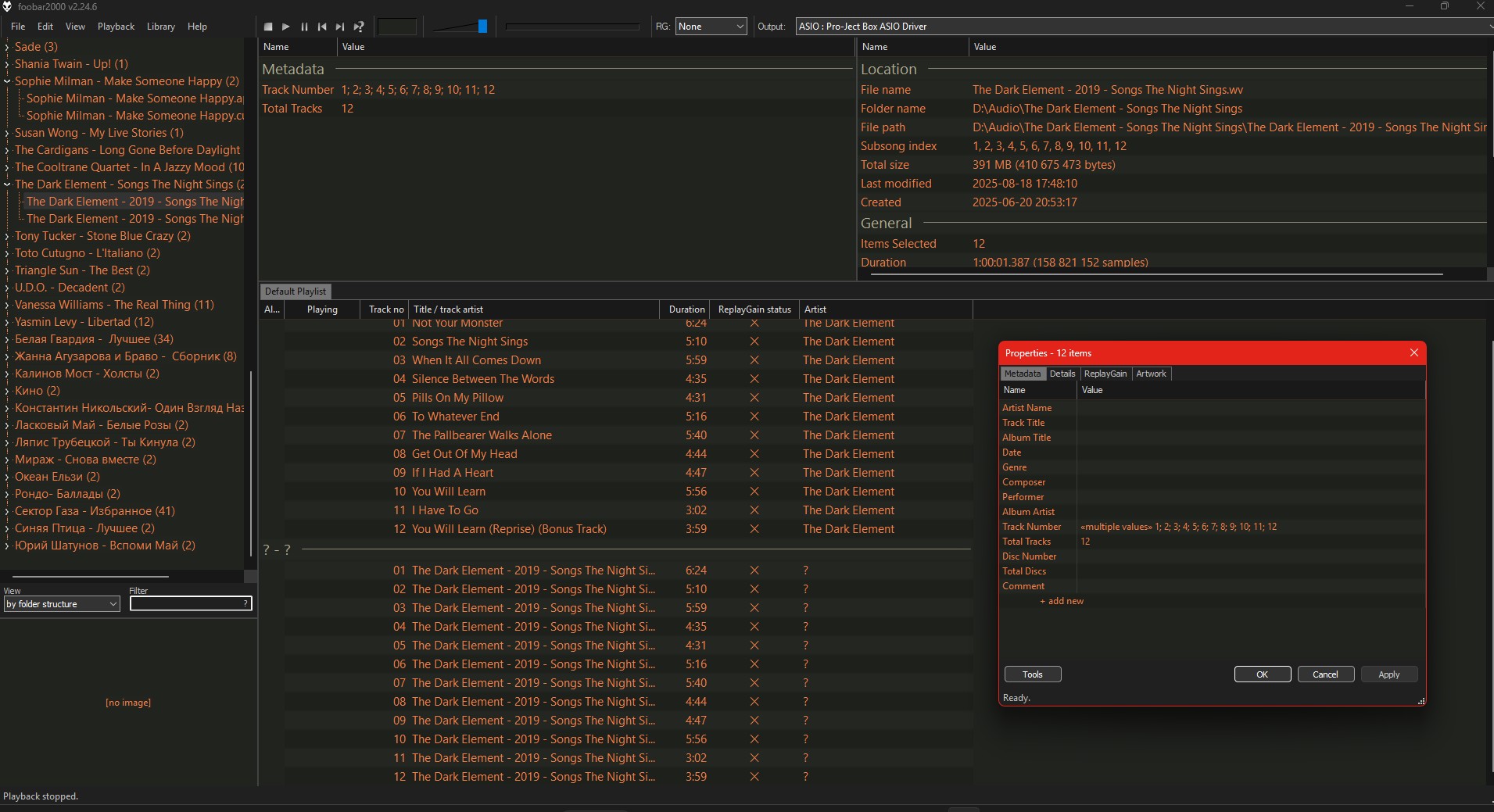Open the 'by folder structure' view dropdown
This screenshot has width=1494, height=812.
click(x=62, y=604)
